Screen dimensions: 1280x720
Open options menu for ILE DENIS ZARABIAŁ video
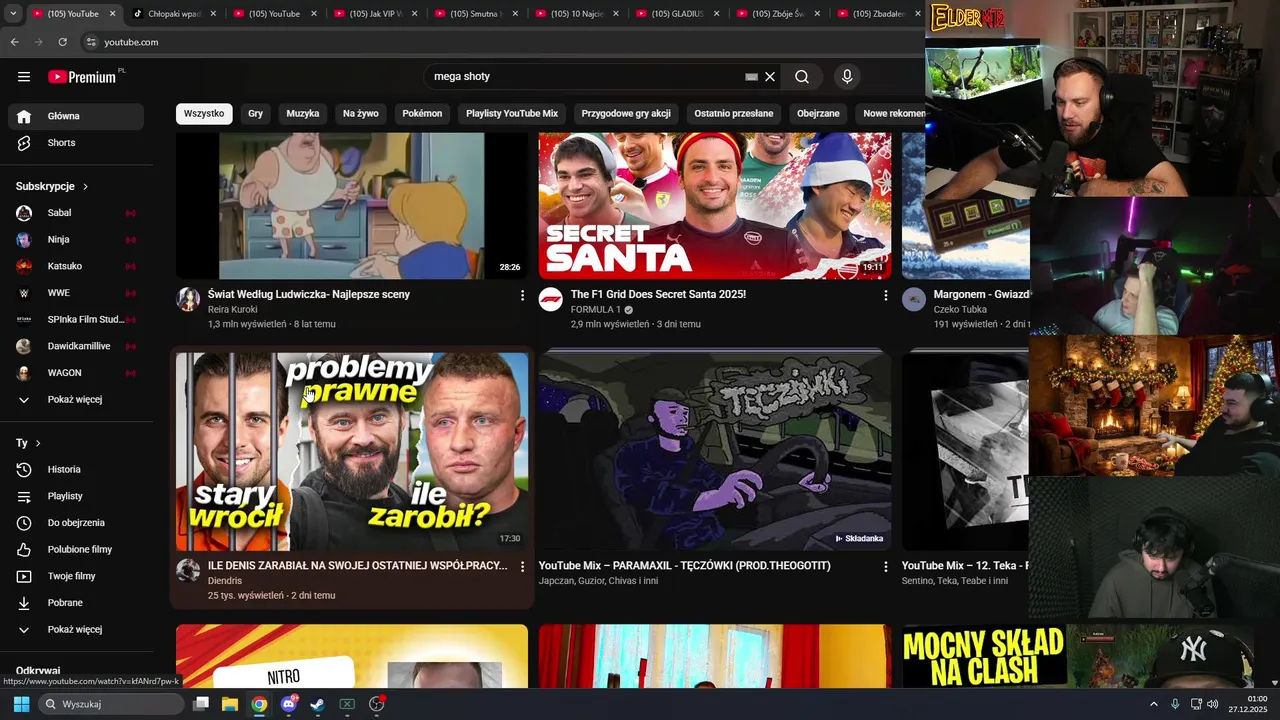tap(522, 566)
